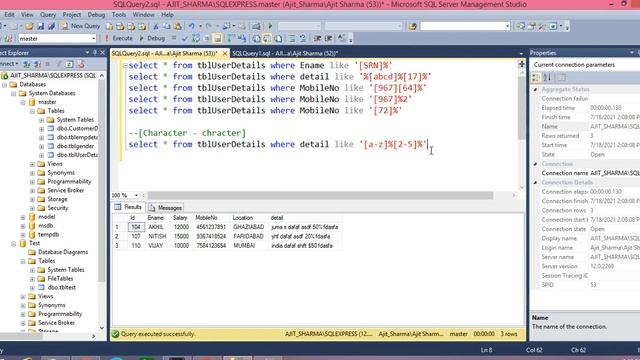Expand the Synonyms folder under master
640x360 pixels.
pyautogui.click(x=32, y=173)
